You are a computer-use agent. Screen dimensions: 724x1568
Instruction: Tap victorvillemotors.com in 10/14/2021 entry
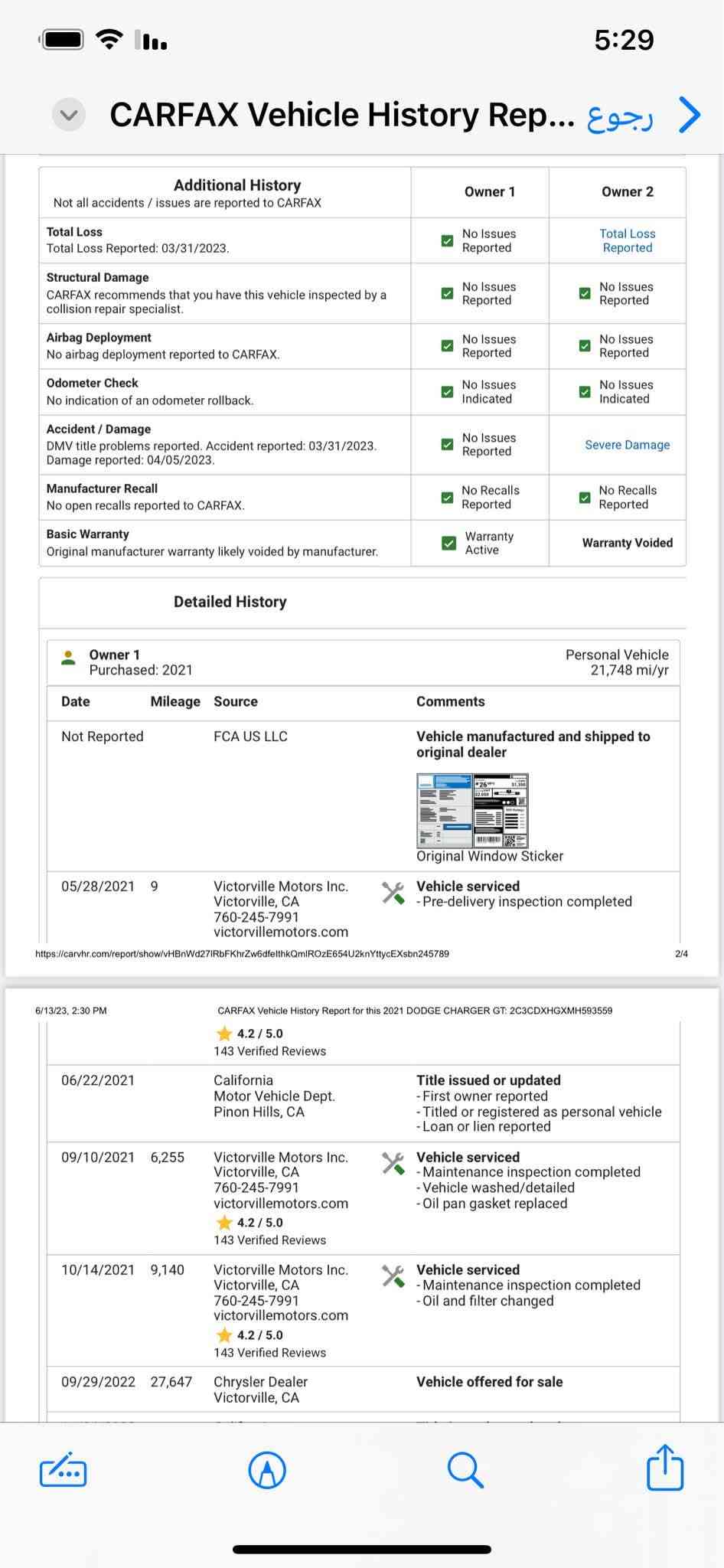pos(281,1315)
